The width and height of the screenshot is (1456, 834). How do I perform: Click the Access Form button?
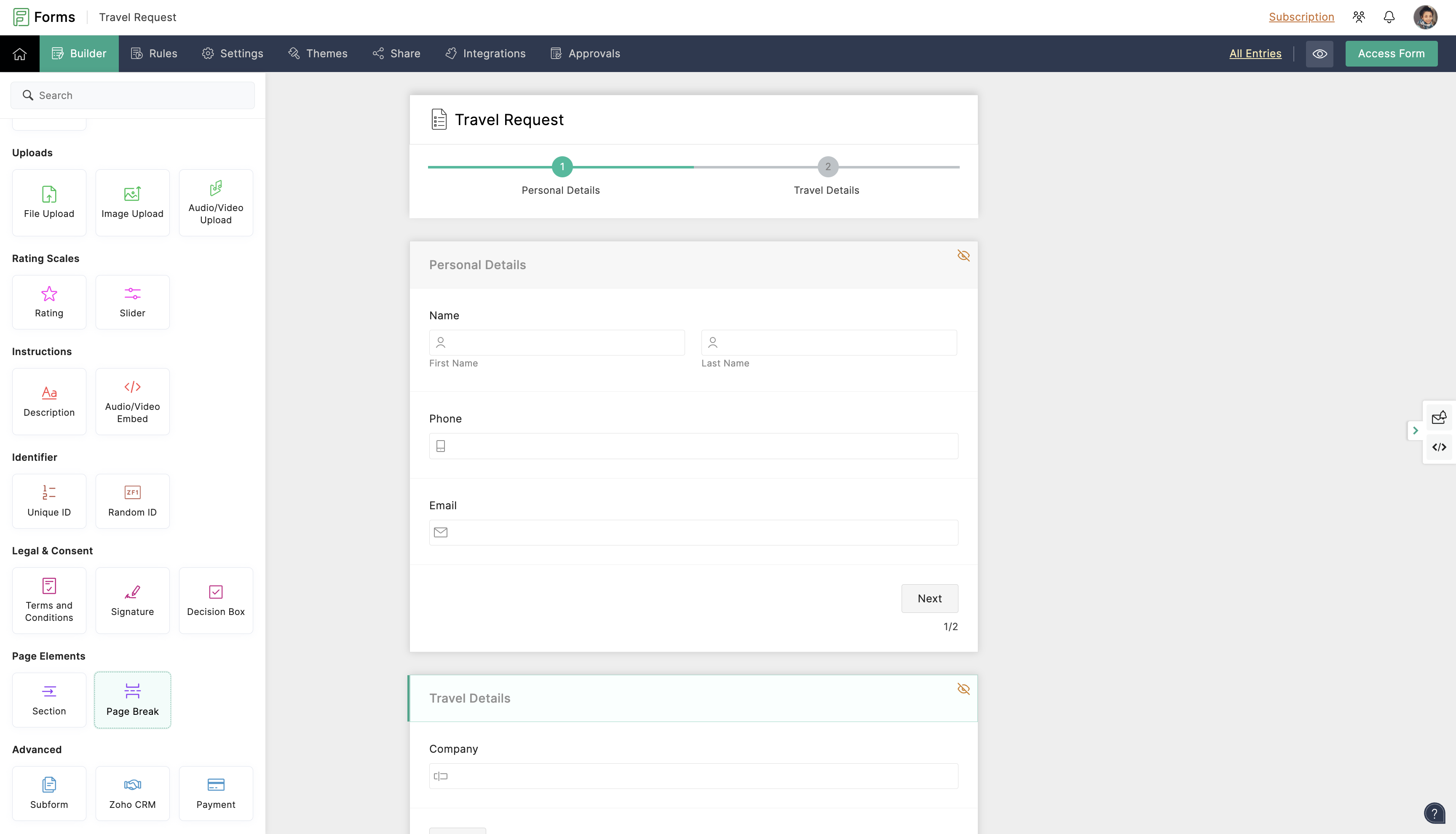click(1391, 53)
